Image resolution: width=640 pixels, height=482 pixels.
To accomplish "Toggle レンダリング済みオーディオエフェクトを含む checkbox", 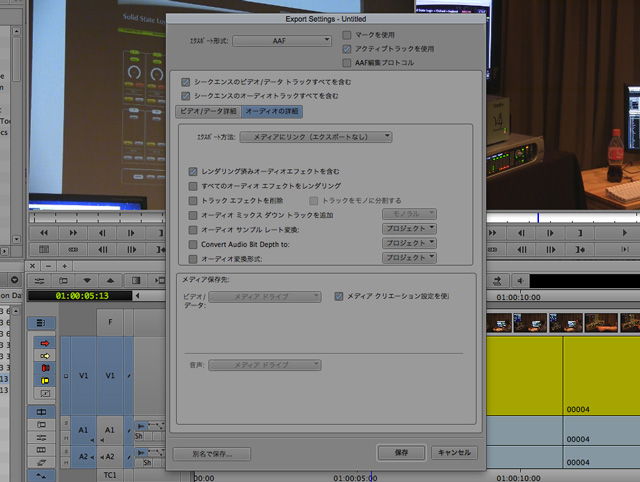I will point(193,171).
